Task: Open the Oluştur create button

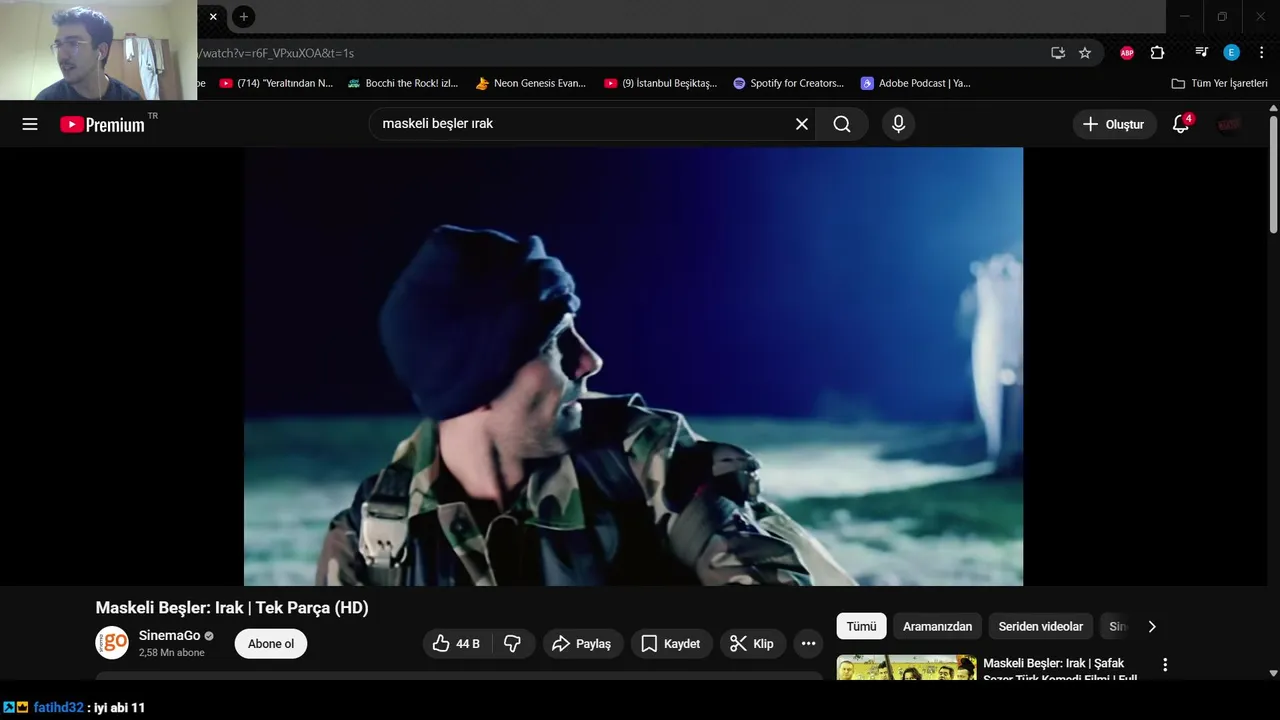Action: click(x=1114, y=124)
